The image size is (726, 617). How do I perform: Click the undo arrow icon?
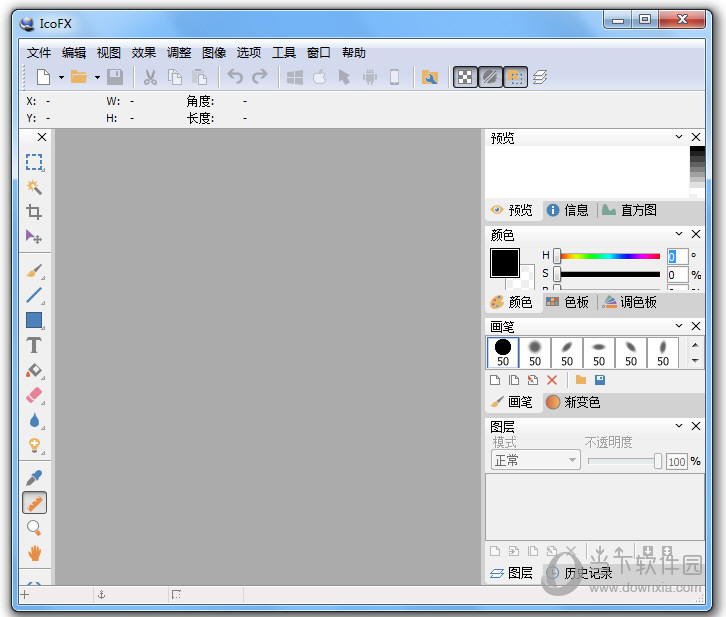(235, 77)
